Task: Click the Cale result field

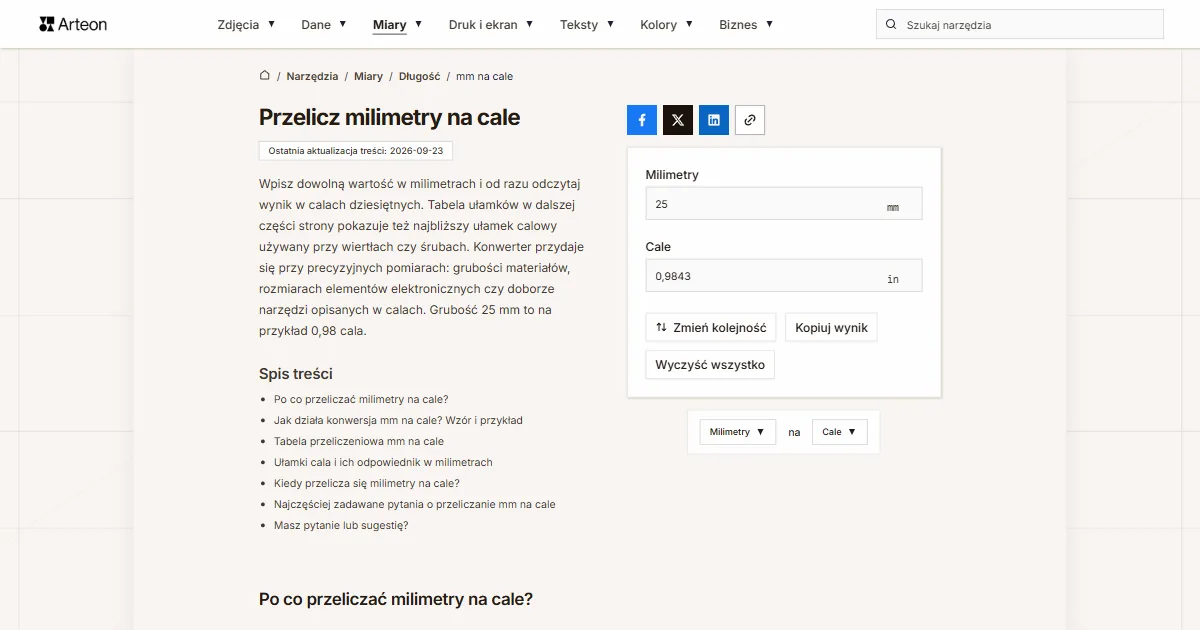Action: [x=784, y=276]
